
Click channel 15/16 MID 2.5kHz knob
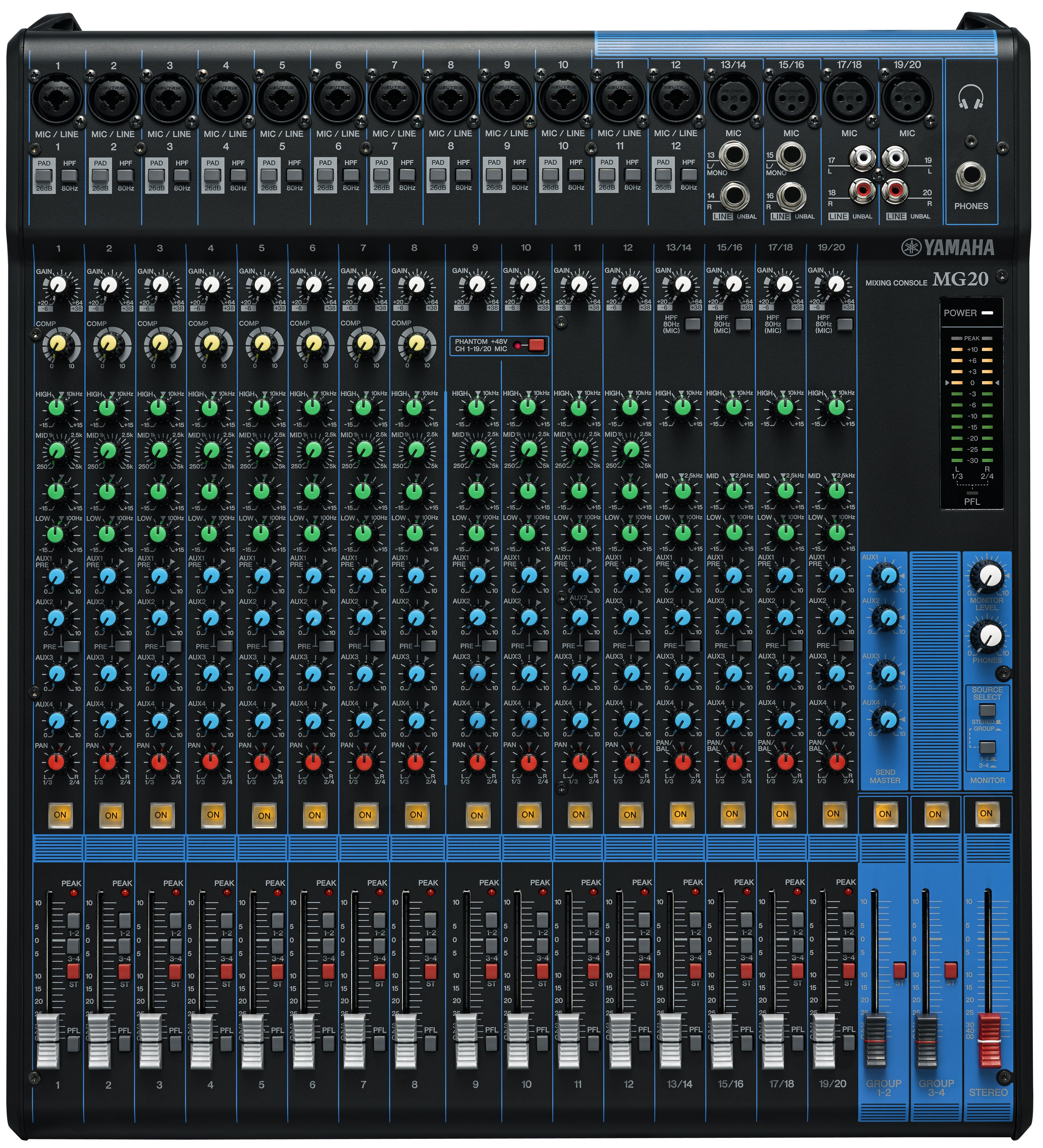click(x=734, y=490)
